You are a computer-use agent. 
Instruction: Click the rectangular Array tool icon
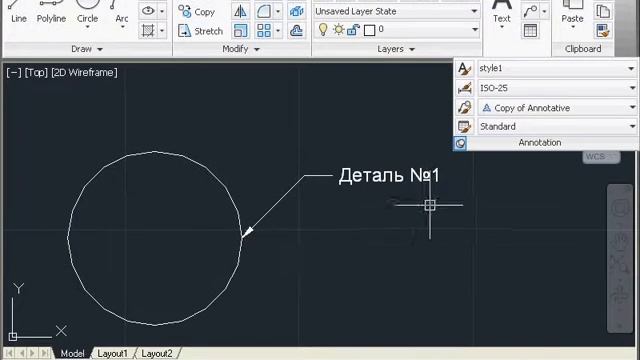264,31
